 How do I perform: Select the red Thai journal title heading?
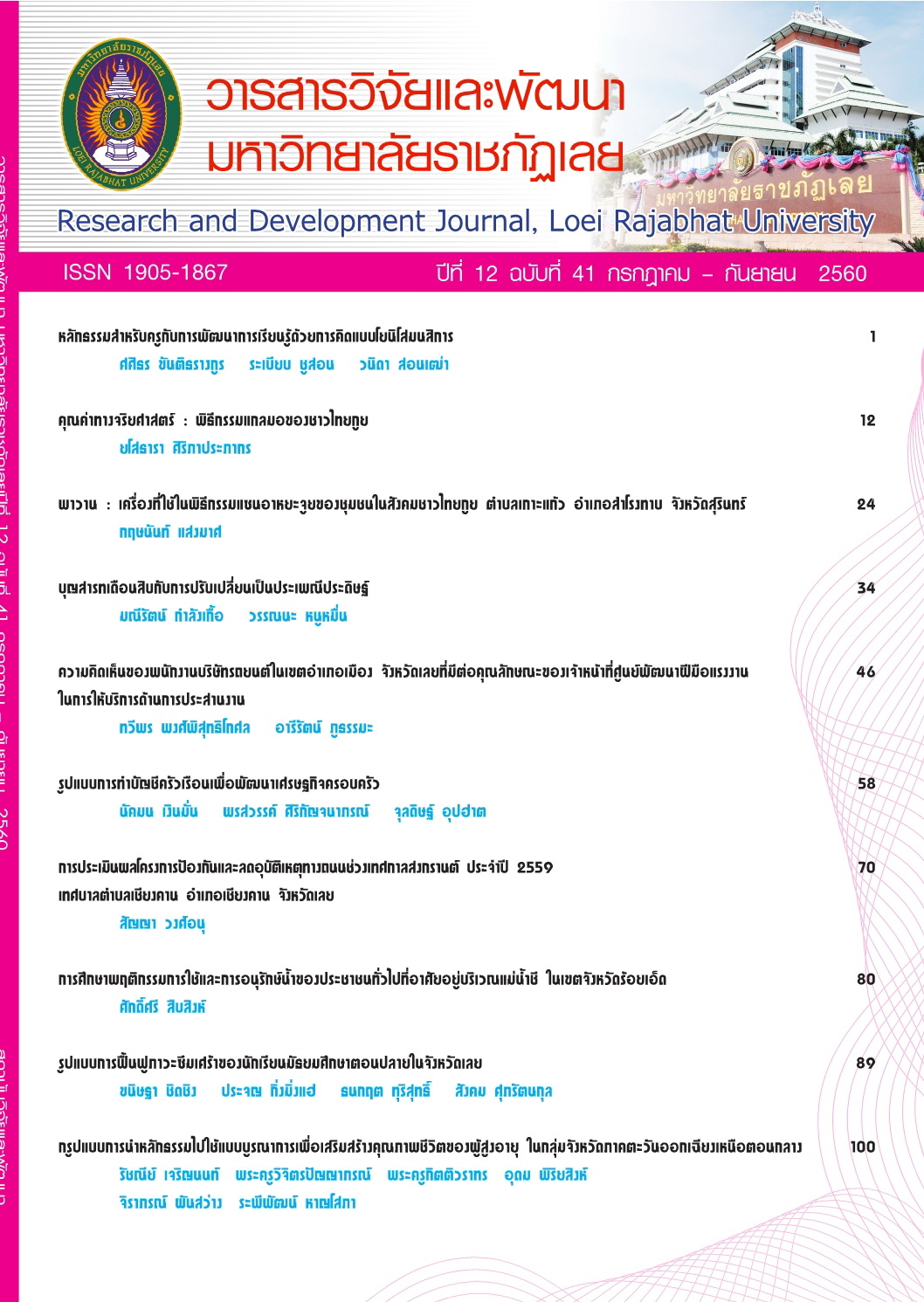click(415, 127)
